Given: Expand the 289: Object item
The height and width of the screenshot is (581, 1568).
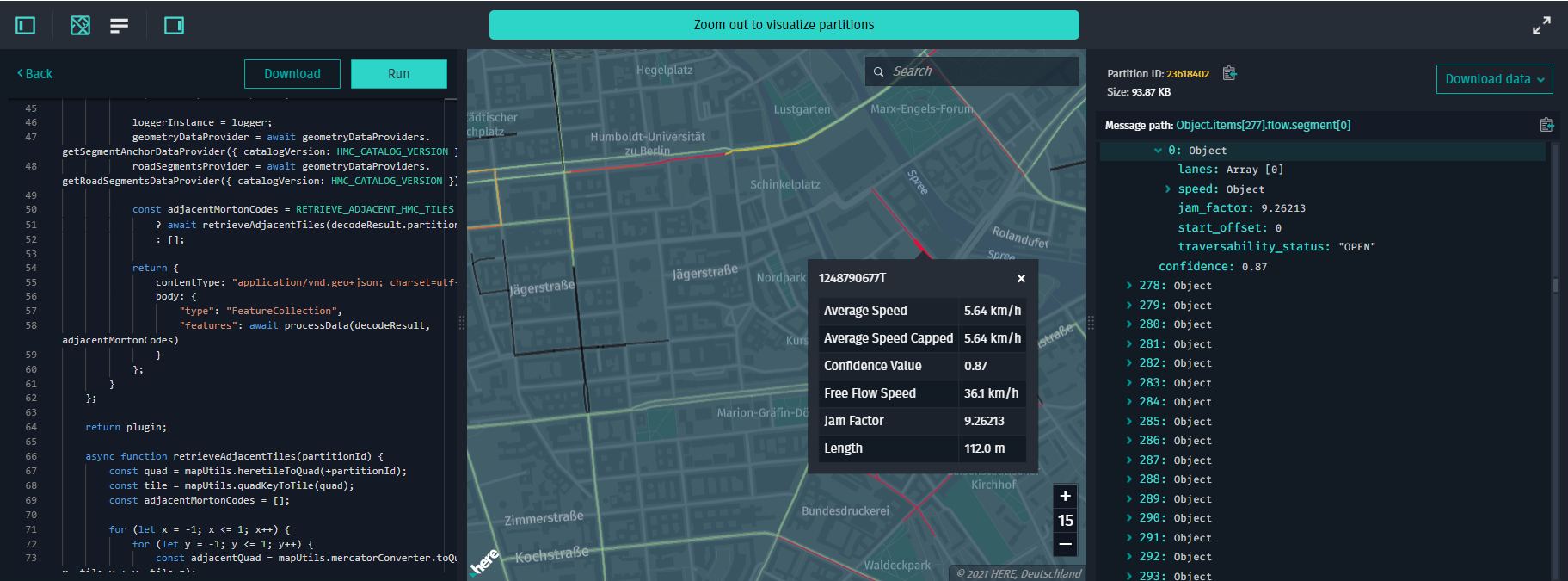Looking at the screenshot, I should 1129,499.
